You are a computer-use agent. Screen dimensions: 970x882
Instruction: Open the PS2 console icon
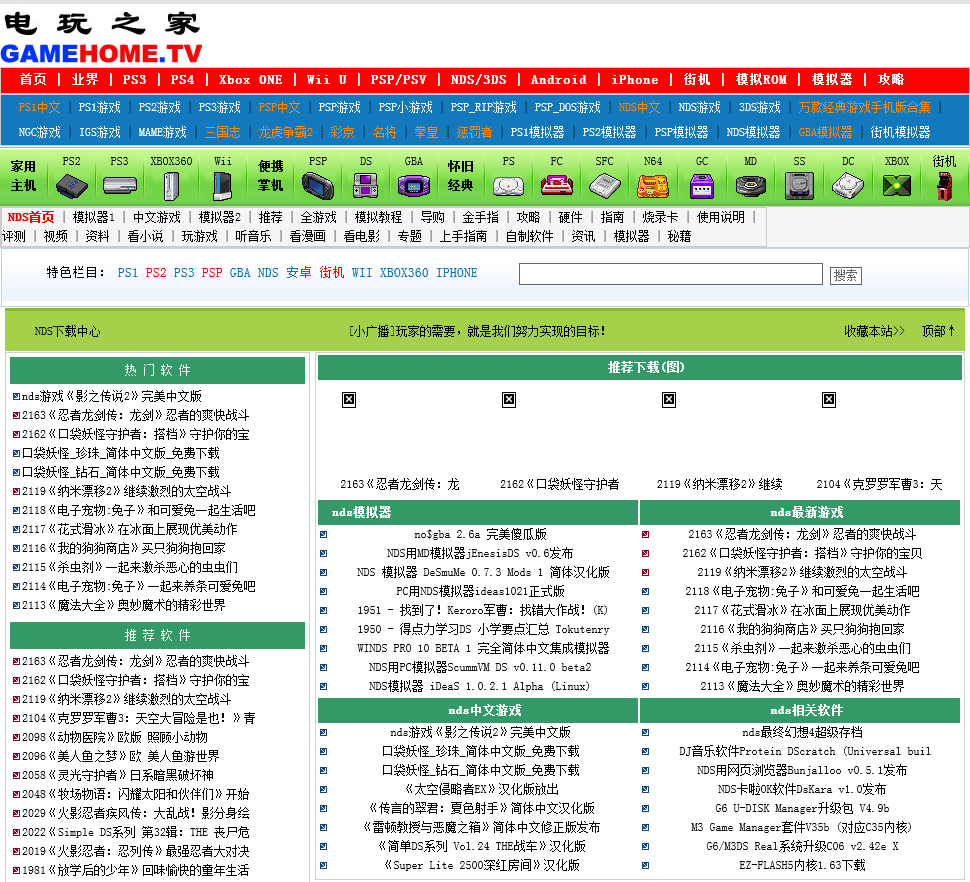tap(71, 186)
